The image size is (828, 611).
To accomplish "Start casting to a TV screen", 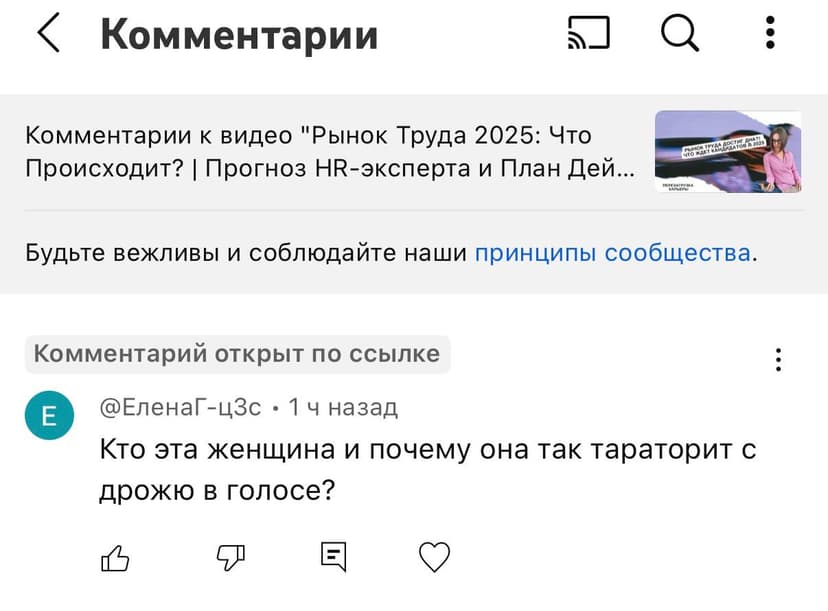I will pyautogui.click(x=586, y=32).
